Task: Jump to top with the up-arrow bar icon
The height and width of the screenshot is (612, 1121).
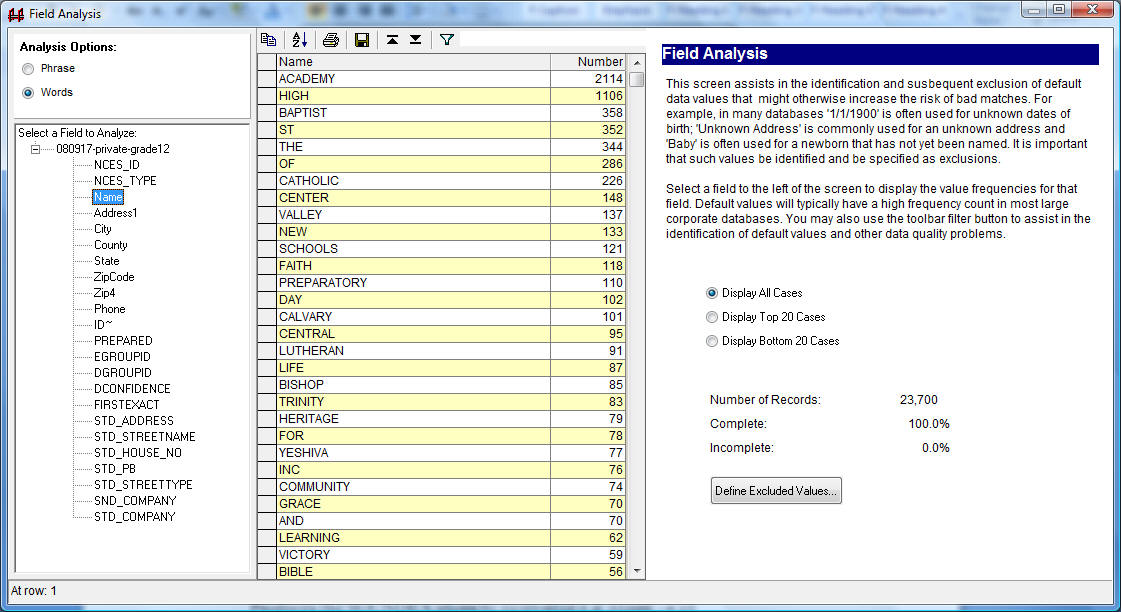Action: (x=392, y=40)
